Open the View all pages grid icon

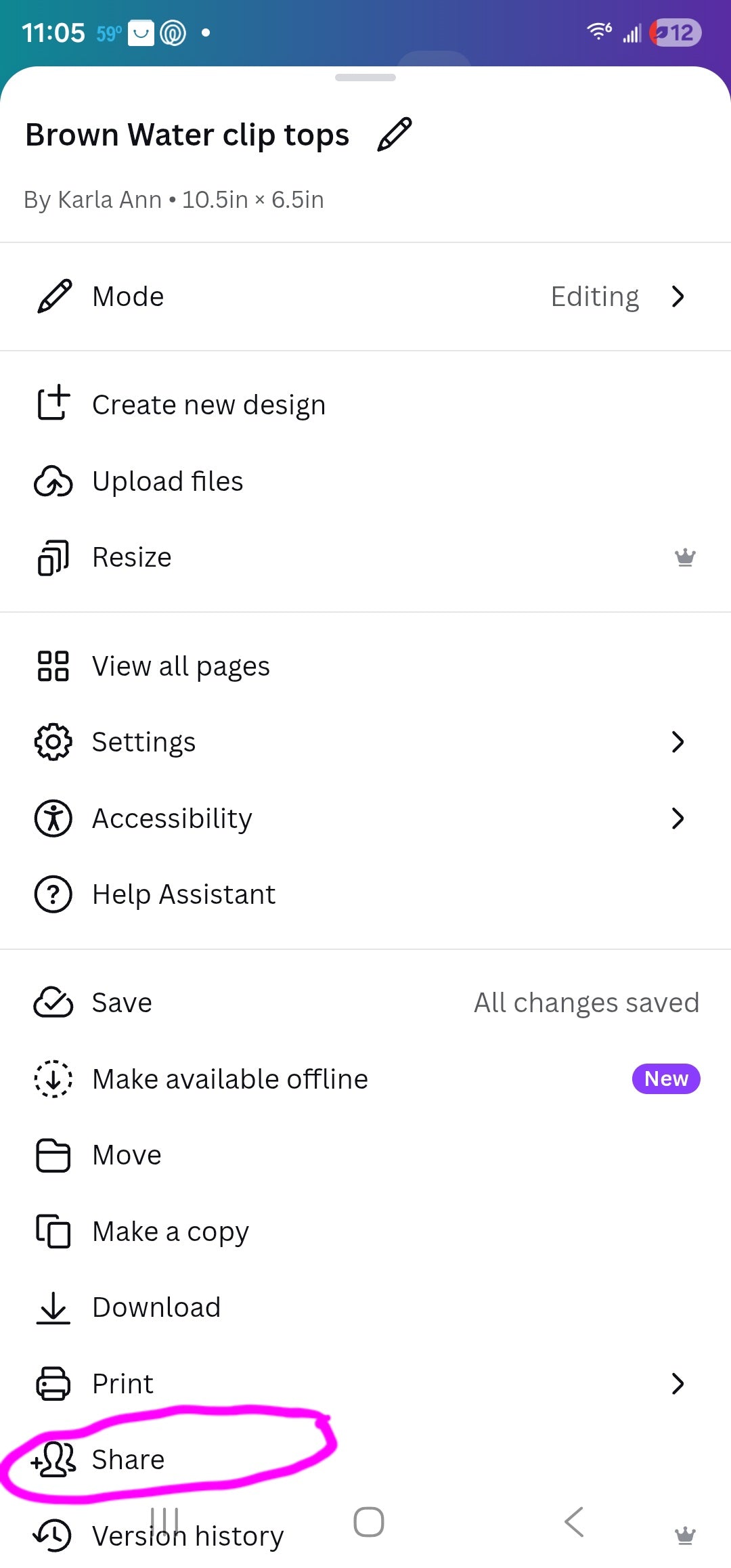[53, 666]
